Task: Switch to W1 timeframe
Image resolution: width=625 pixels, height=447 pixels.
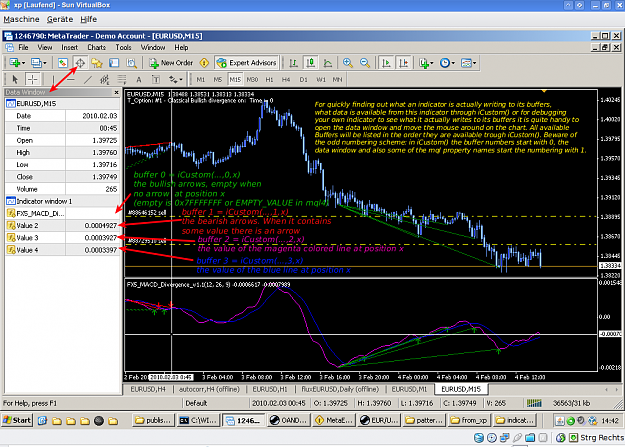Action: coord(321,80)
